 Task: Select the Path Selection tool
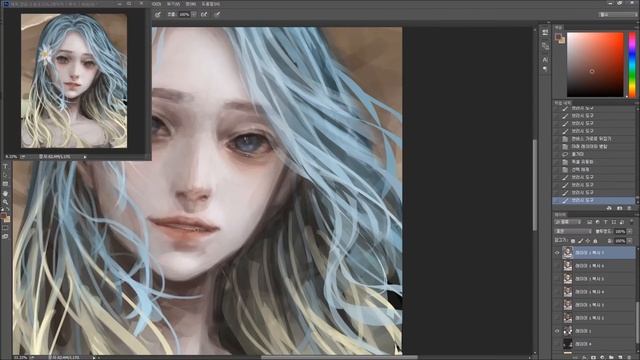coord(5,176)
